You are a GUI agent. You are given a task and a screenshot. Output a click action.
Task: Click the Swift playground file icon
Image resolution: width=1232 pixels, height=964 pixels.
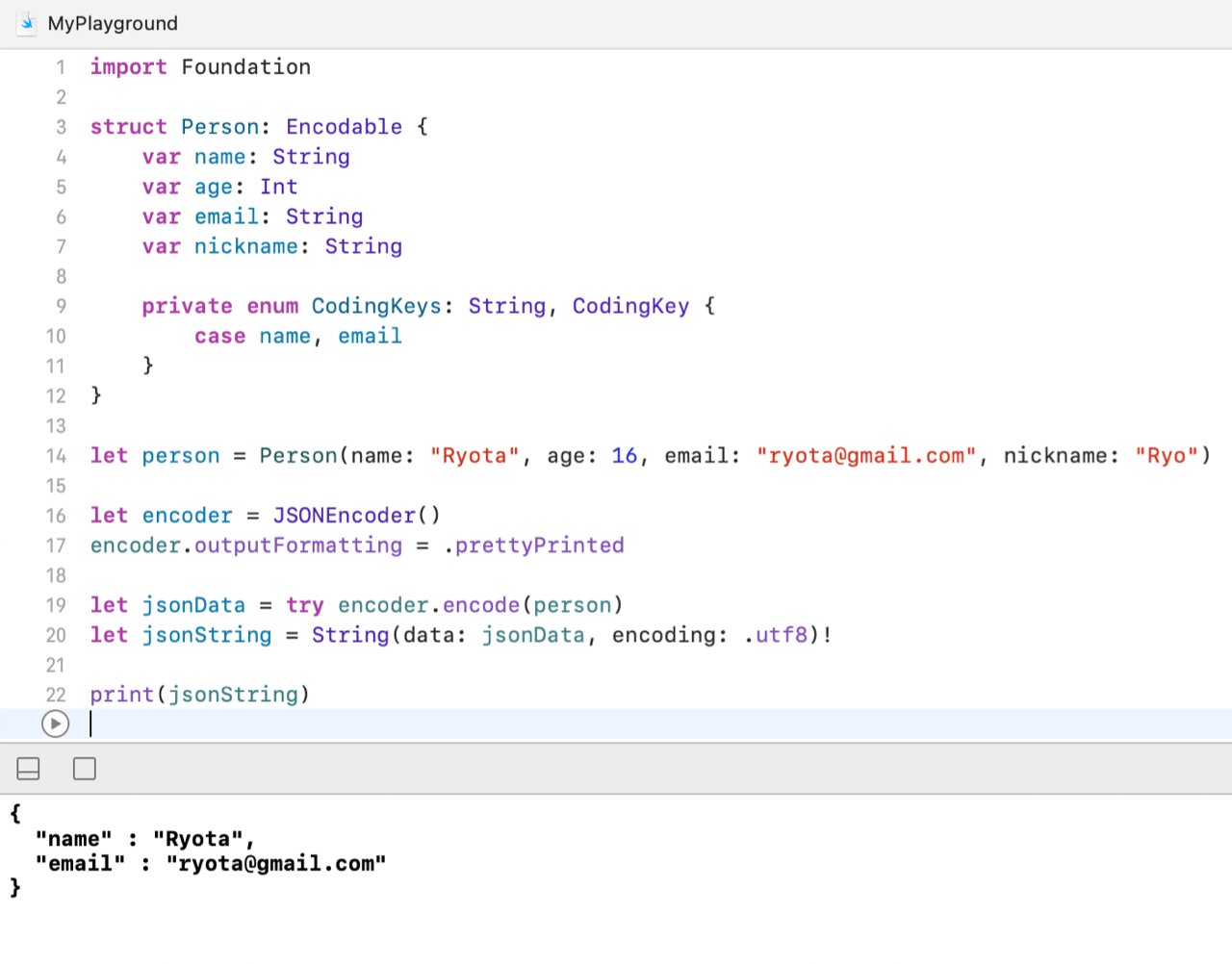[x=27, y=23]
